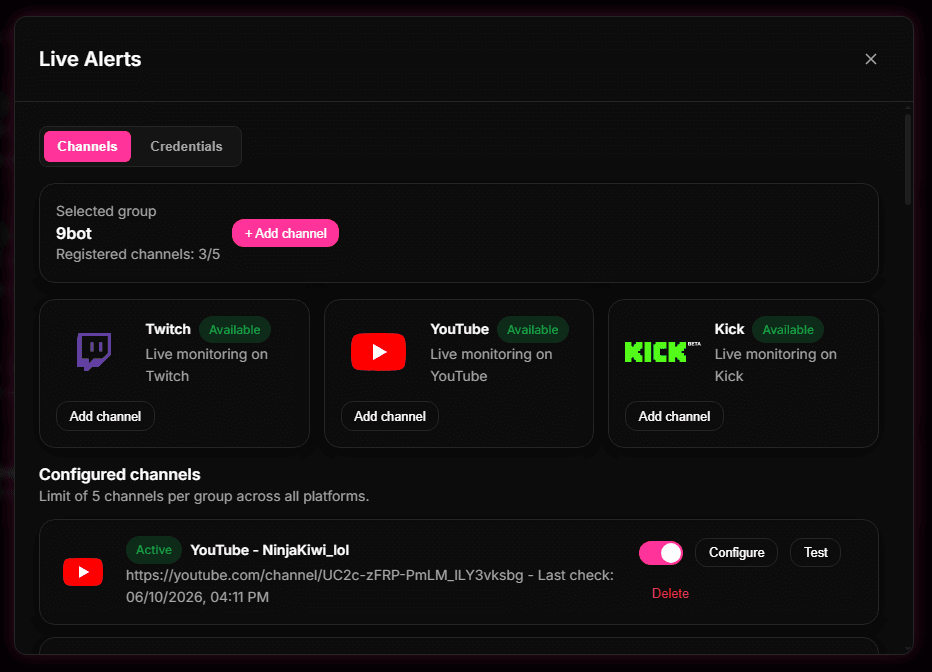Click the Twitch logo icon
The width and height of the screenshot is (932, 672).
click(94, 352)
